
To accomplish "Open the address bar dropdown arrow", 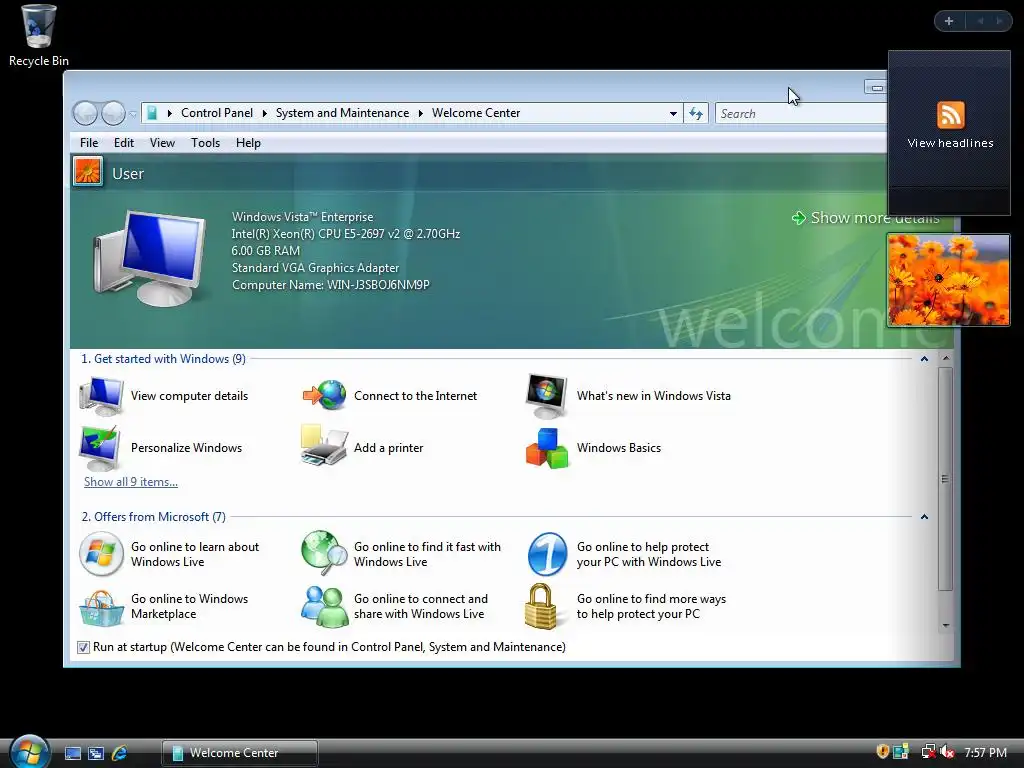I will (x=673, y=114).
